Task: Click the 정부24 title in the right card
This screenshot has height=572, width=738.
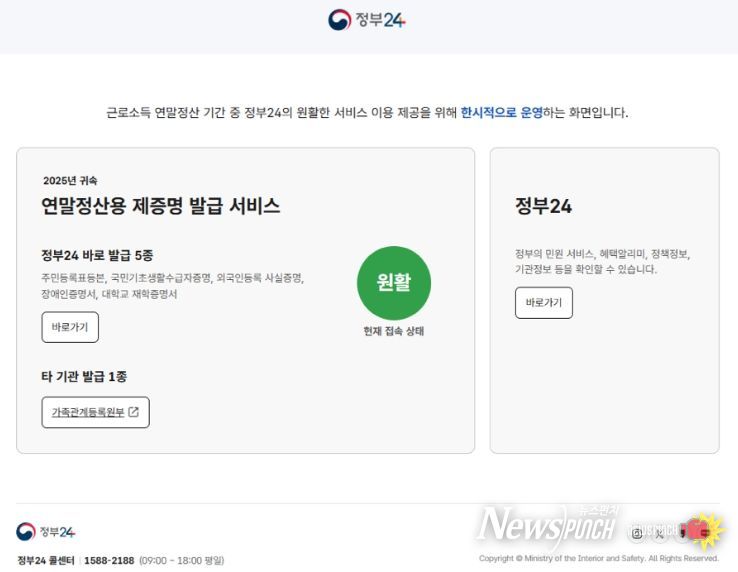Action: (x=544, y=206)
